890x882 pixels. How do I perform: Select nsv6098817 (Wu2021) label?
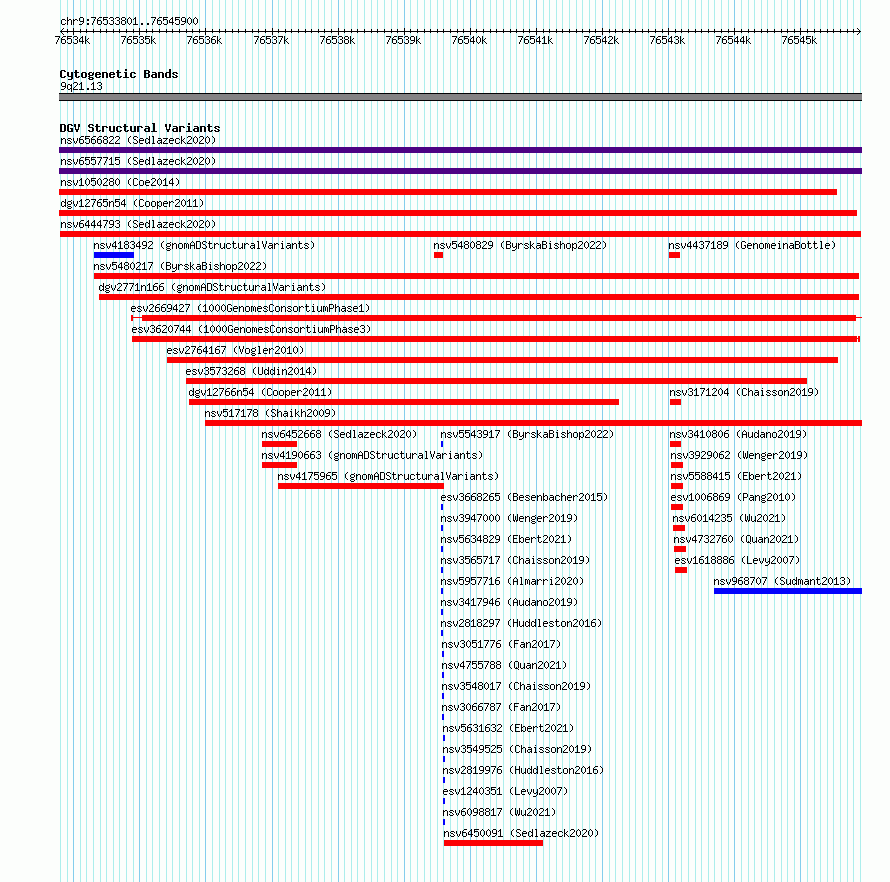(x=499, y=812)
